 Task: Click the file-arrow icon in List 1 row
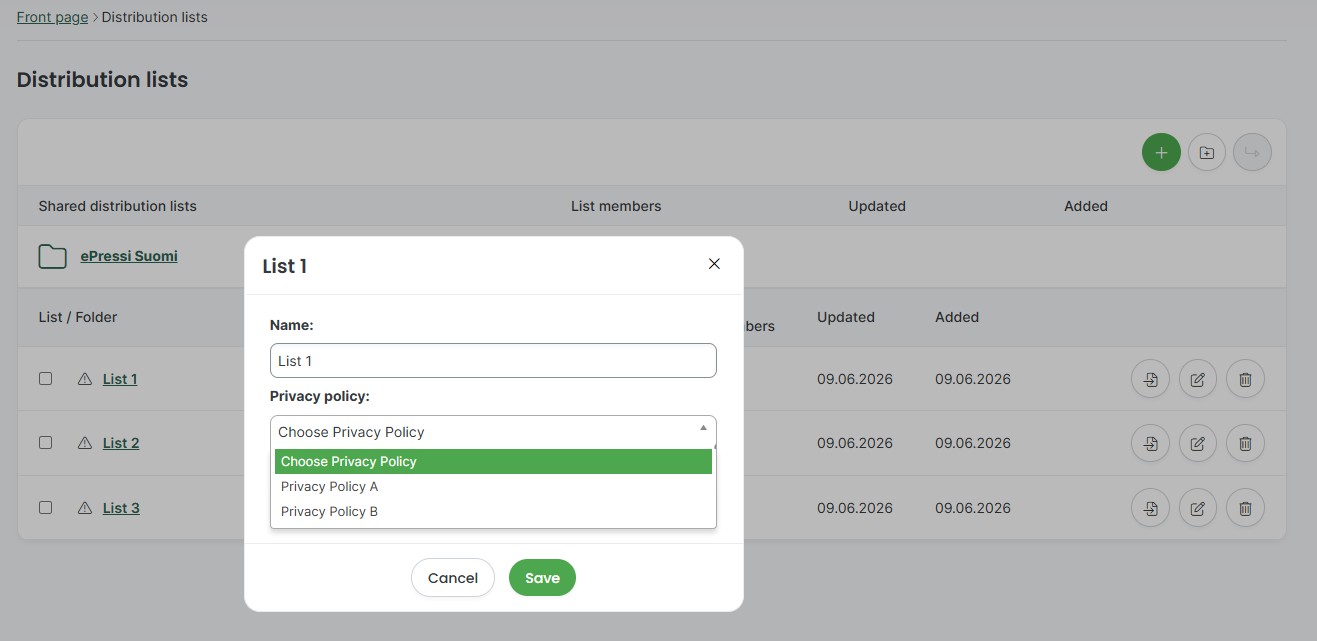pyautogui.click(x=1151, y=379)
